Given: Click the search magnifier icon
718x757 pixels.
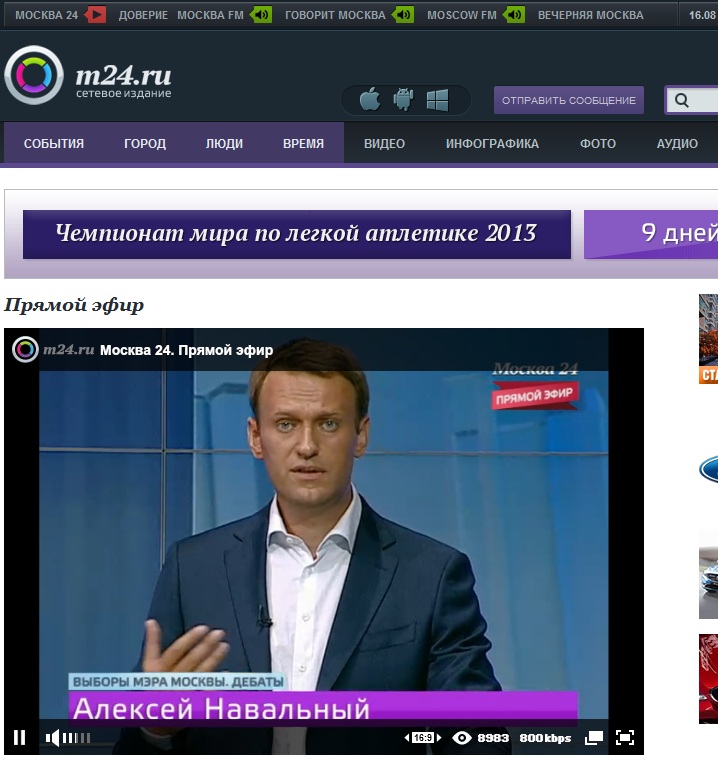Looking at the screenshot, I should click(x=682, y=100).
